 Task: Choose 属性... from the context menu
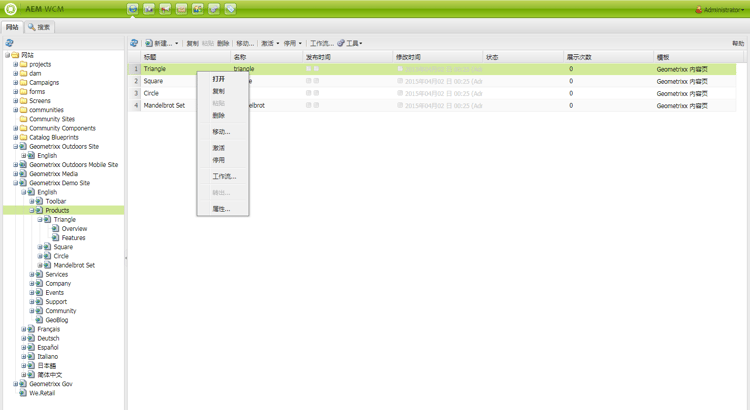pyautogui.click(x=222, y=209)
